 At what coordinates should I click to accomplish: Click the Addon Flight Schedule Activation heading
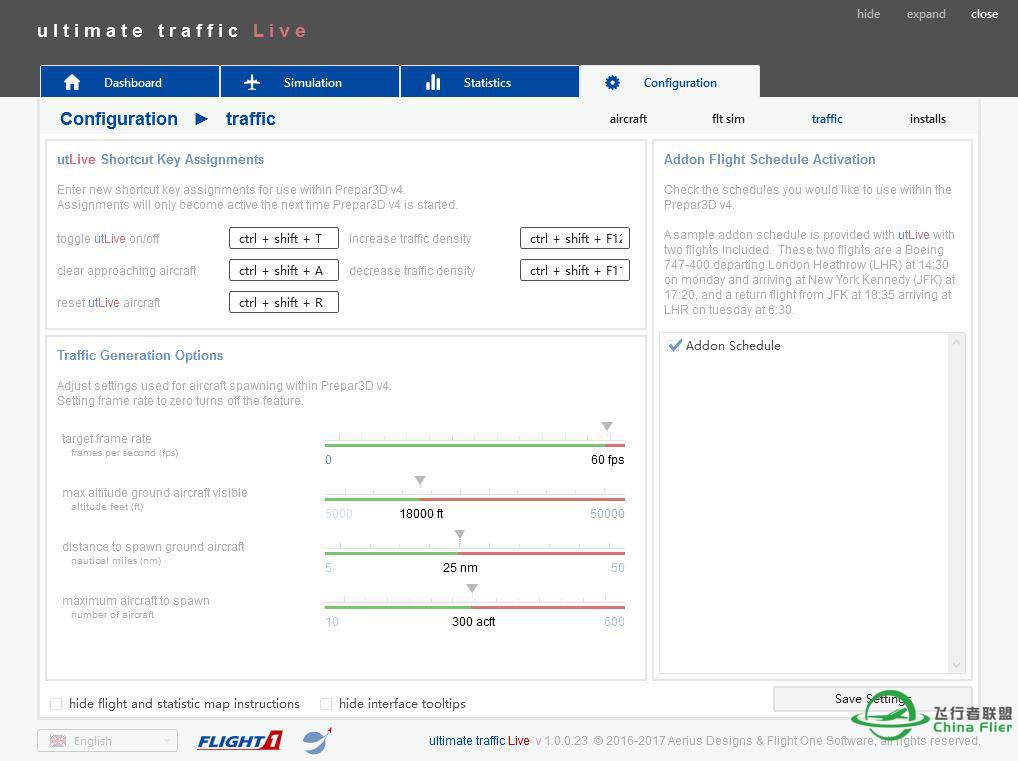(x=769, y=159)
